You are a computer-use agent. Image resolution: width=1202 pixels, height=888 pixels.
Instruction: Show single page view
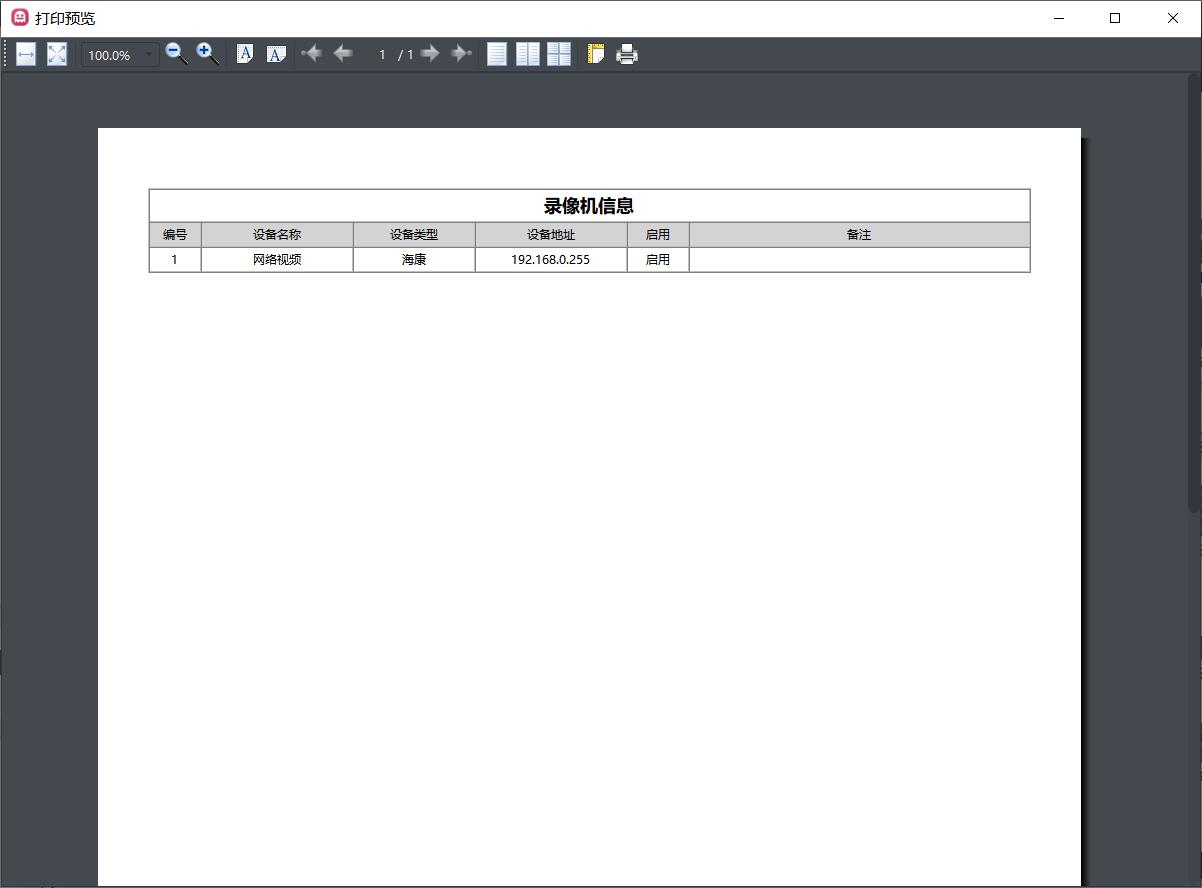click(x=497, y=54)
